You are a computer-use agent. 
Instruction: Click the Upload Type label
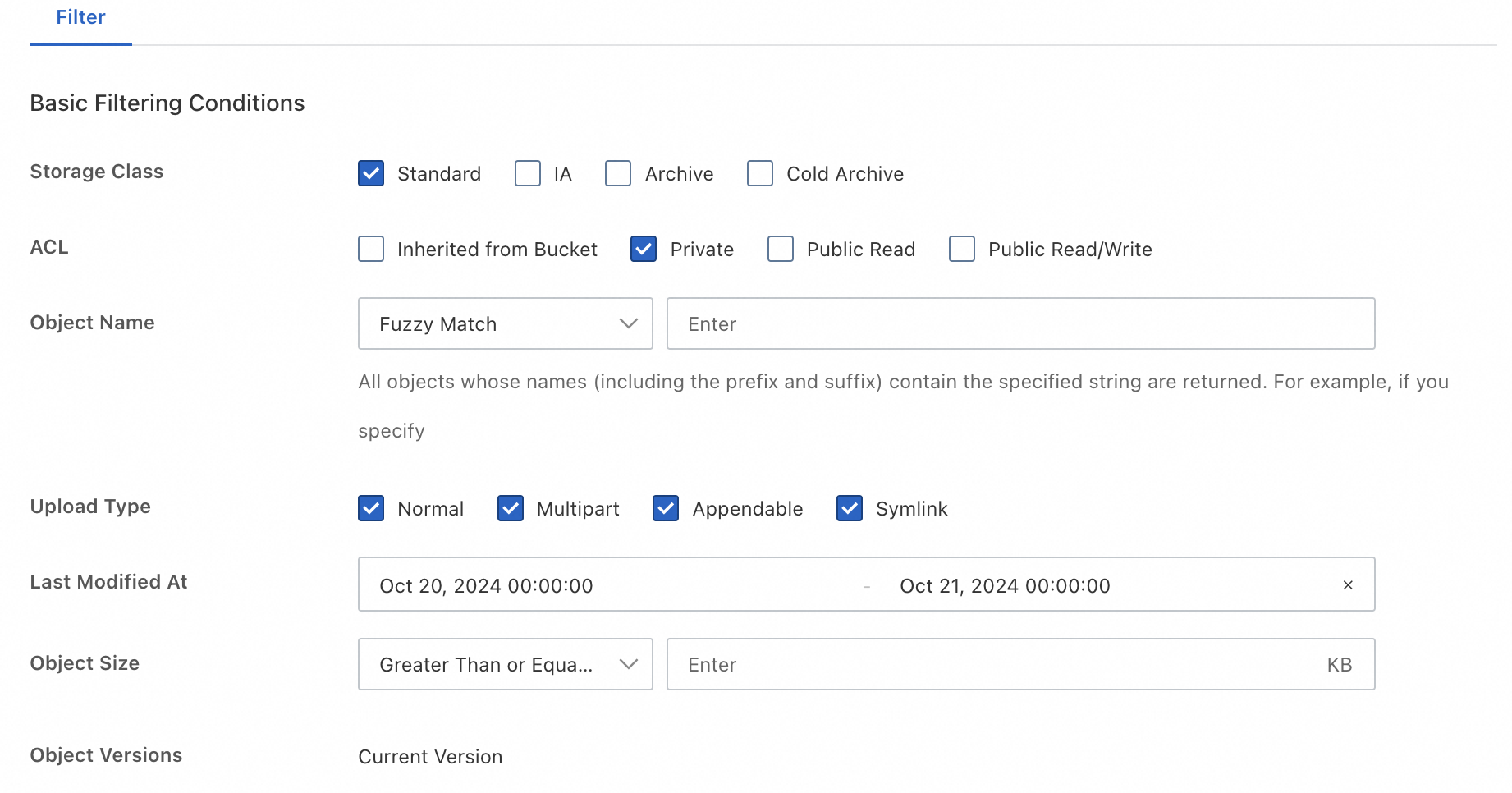[x=90, y=507]
